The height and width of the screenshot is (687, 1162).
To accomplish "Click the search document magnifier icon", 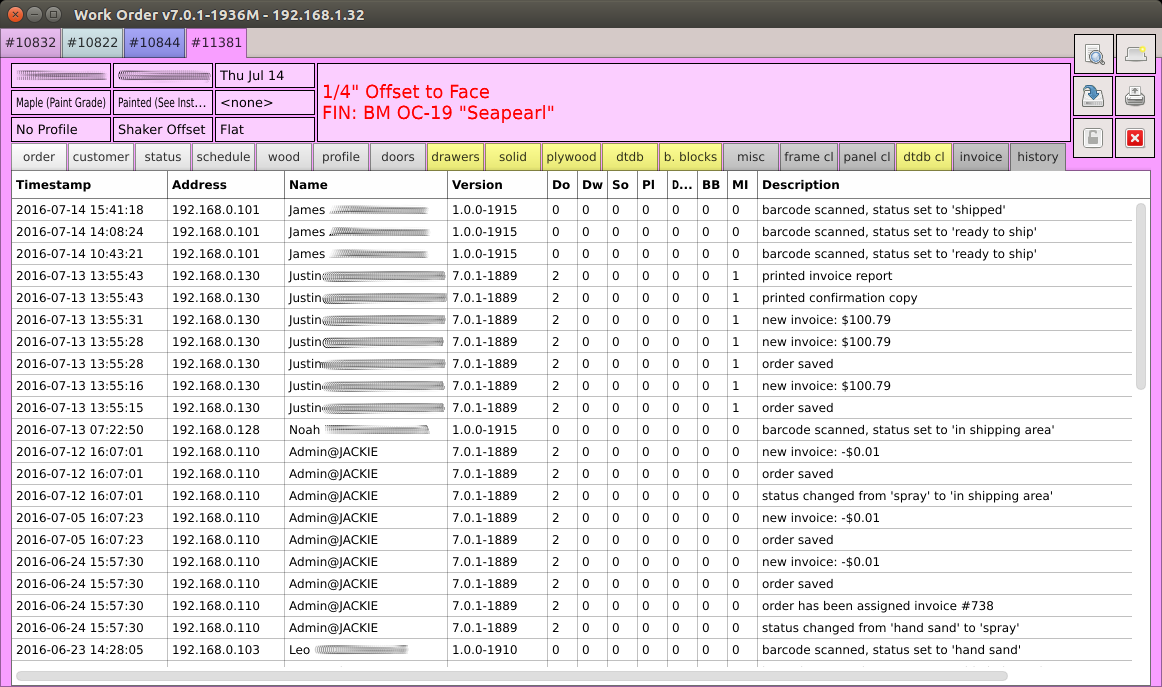I will [x=1093, y=55].
